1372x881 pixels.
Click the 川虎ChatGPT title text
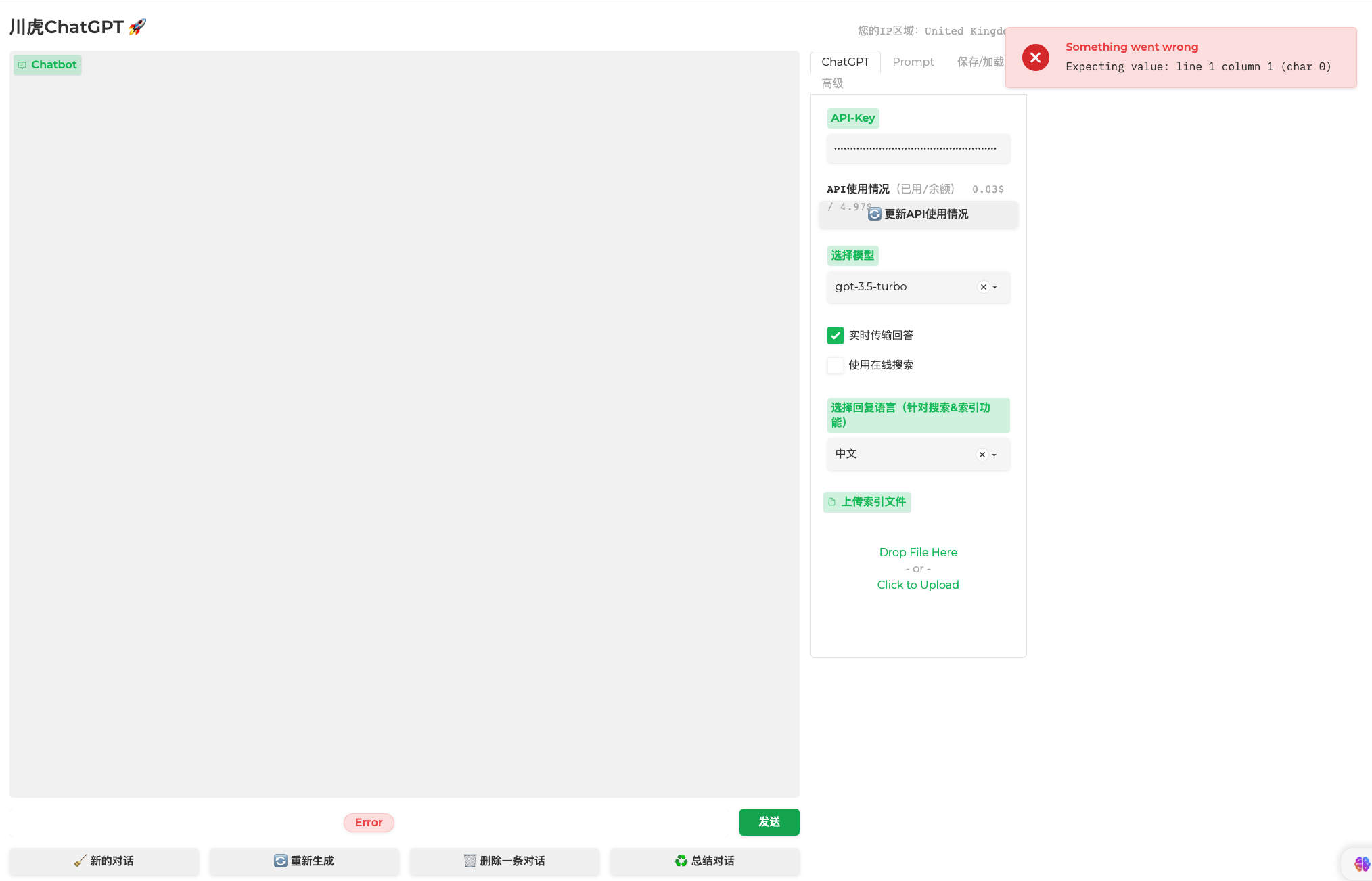[x=66, y=27]
